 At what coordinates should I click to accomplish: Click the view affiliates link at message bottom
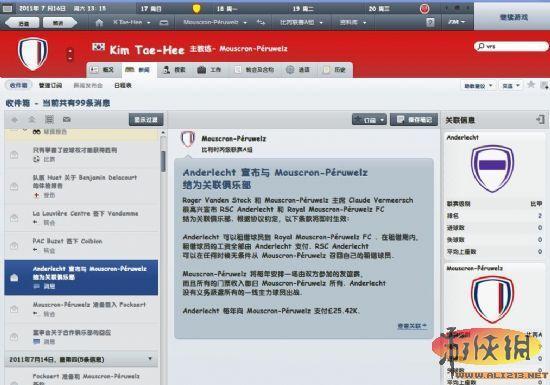coord(412,326)
